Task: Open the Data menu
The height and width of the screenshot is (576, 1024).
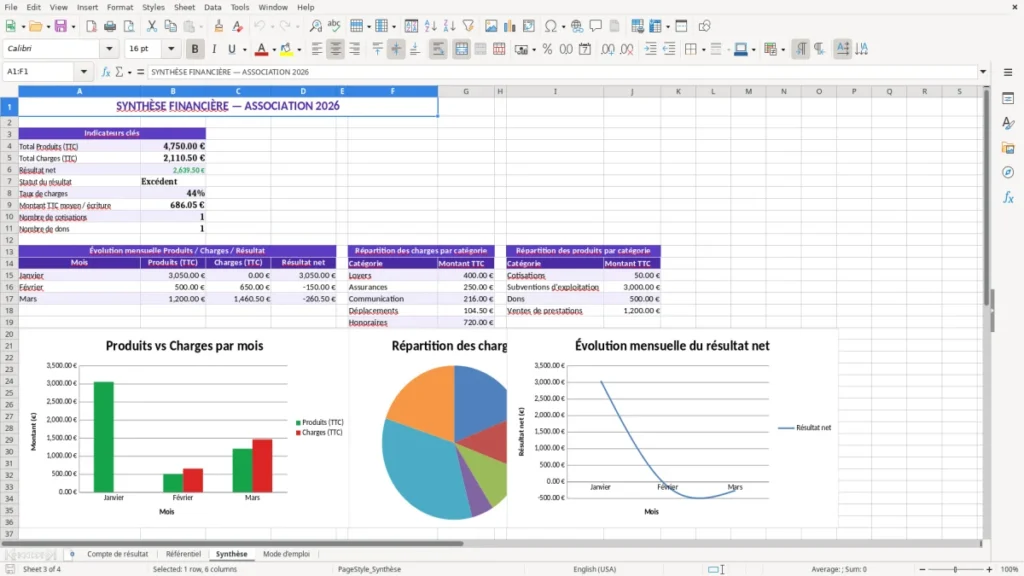Action: (213, 7)
